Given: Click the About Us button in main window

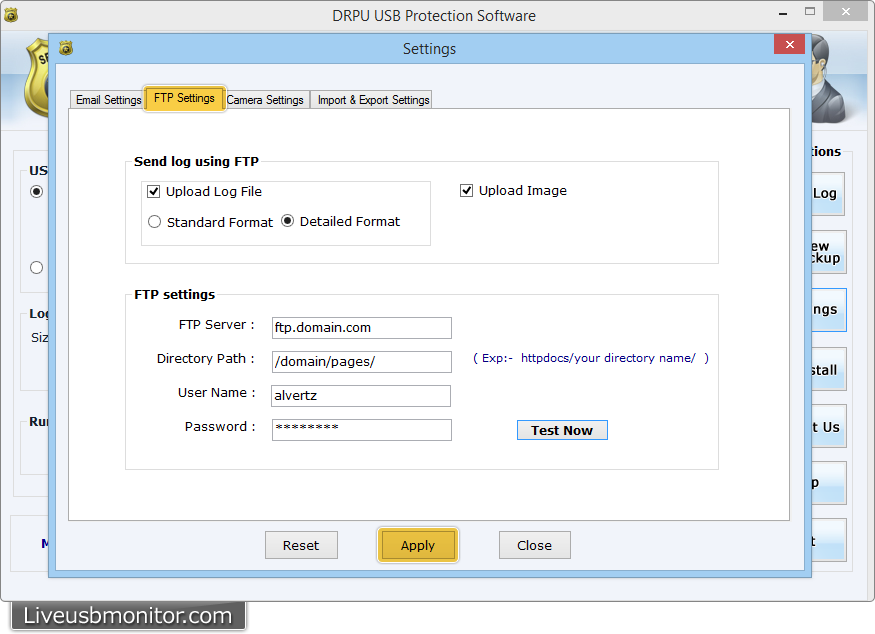Looking at the screenshot, I should [x=829, y=426].
